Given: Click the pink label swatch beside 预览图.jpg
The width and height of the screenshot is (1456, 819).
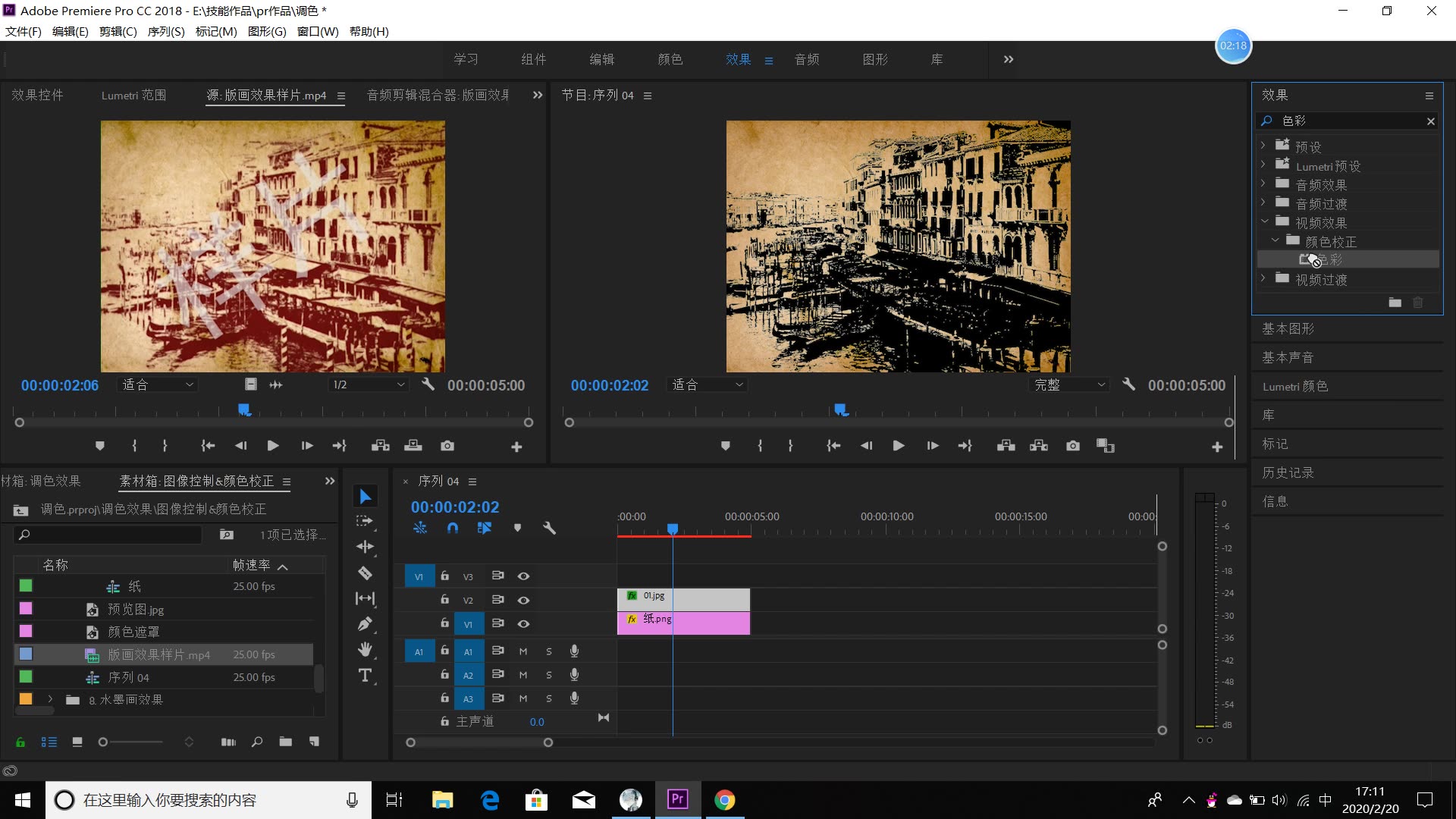Looking at the screenshot, I should (x=25, y=608).
